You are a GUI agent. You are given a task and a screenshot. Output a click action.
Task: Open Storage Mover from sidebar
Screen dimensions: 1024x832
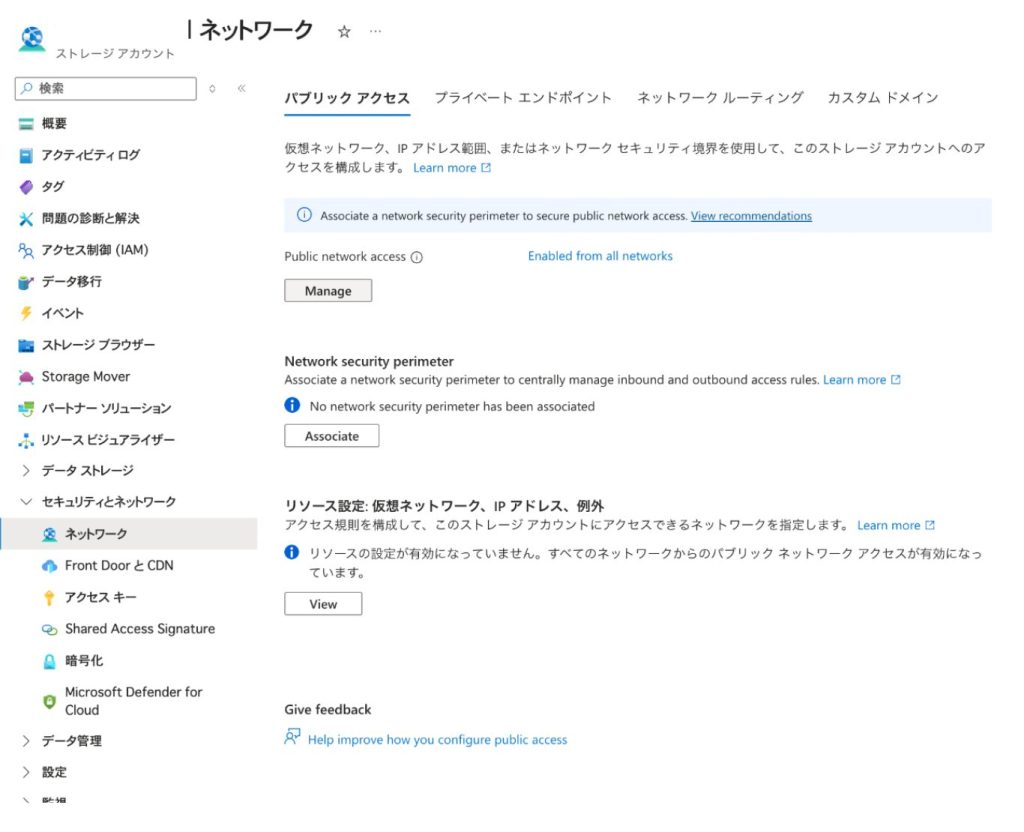click(x=85, y=377)
